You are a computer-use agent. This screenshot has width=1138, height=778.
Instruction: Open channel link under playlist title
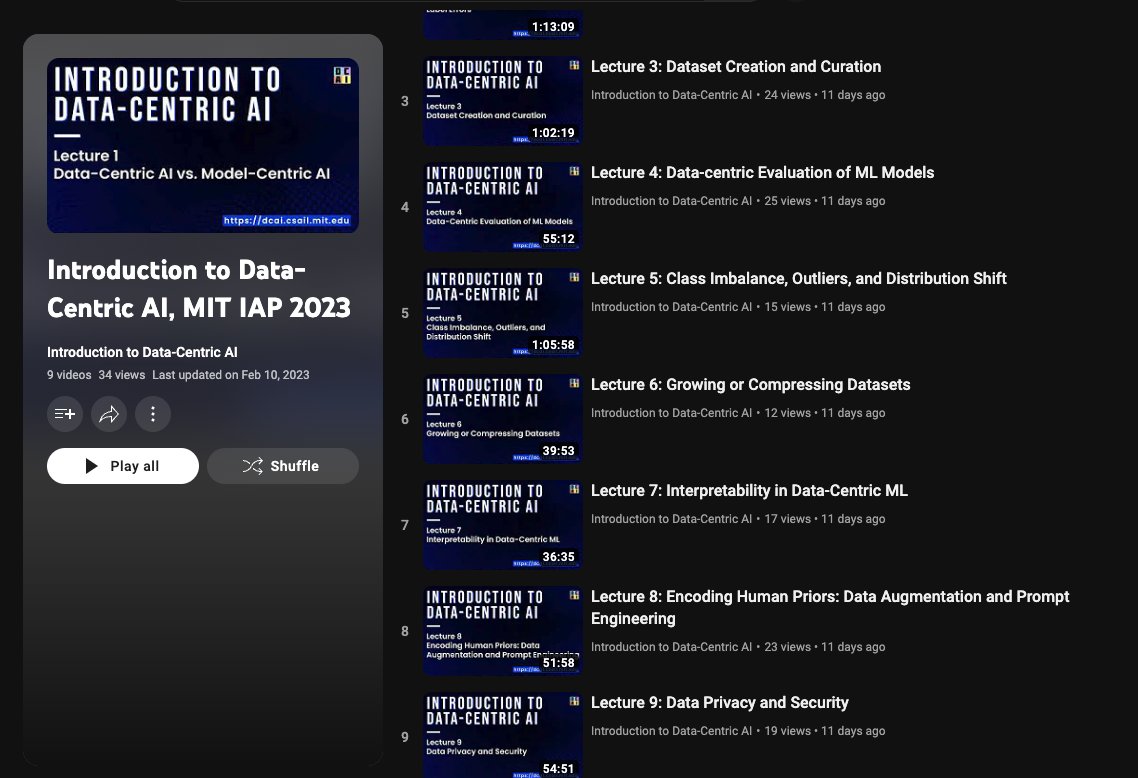pyautogui.click(x=142, y=352)
